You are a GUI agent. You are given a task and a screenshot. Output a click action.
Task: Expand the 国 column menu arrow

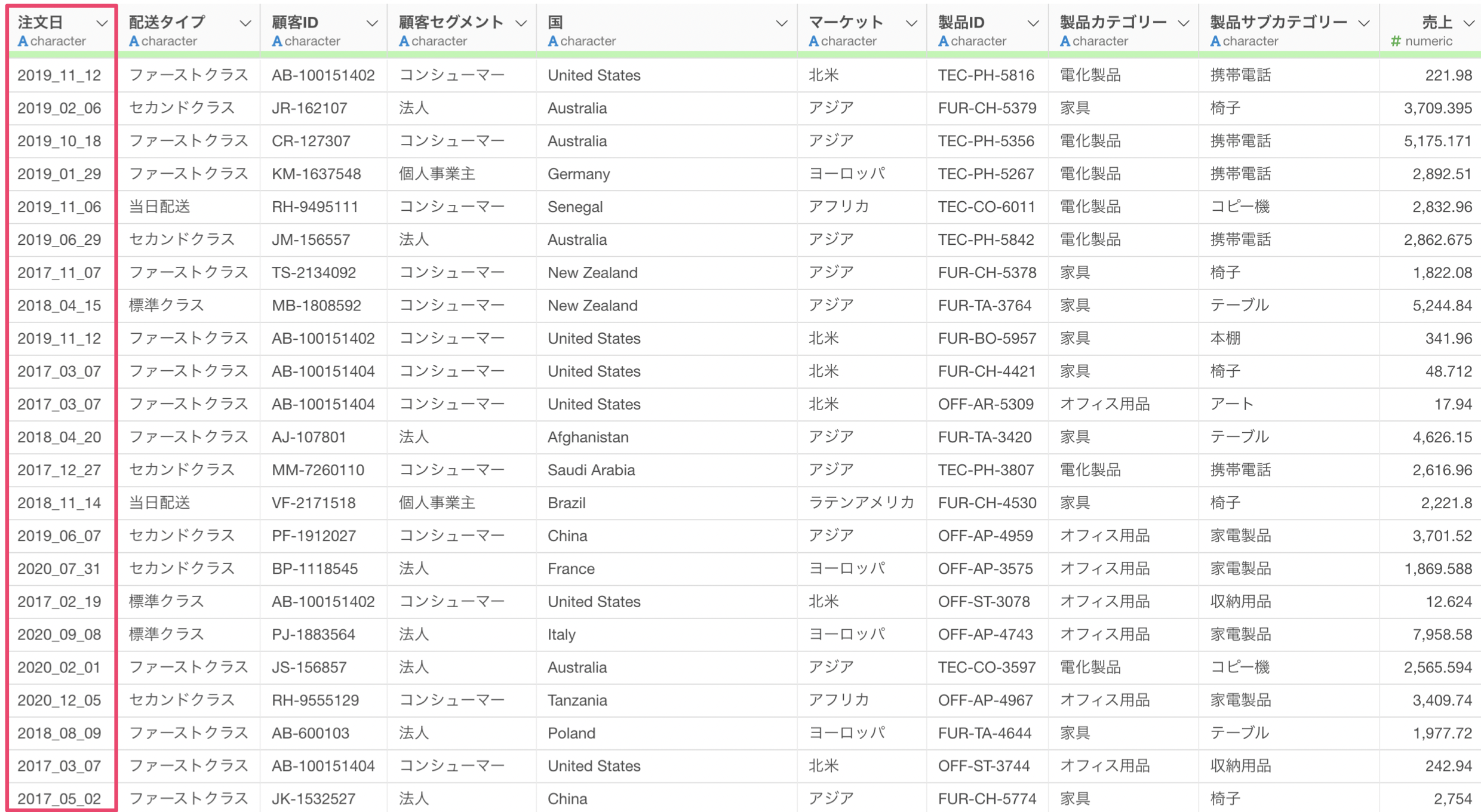pyautogui.click(x=781, y=23)
